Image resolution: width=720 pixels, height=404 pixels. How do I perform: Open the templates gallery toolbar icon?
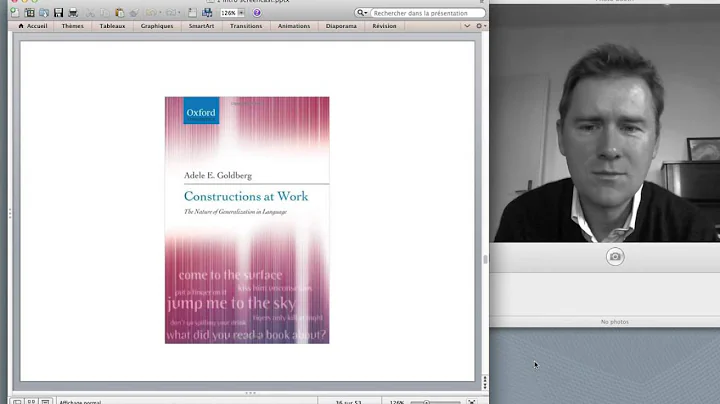click(29, 13)
